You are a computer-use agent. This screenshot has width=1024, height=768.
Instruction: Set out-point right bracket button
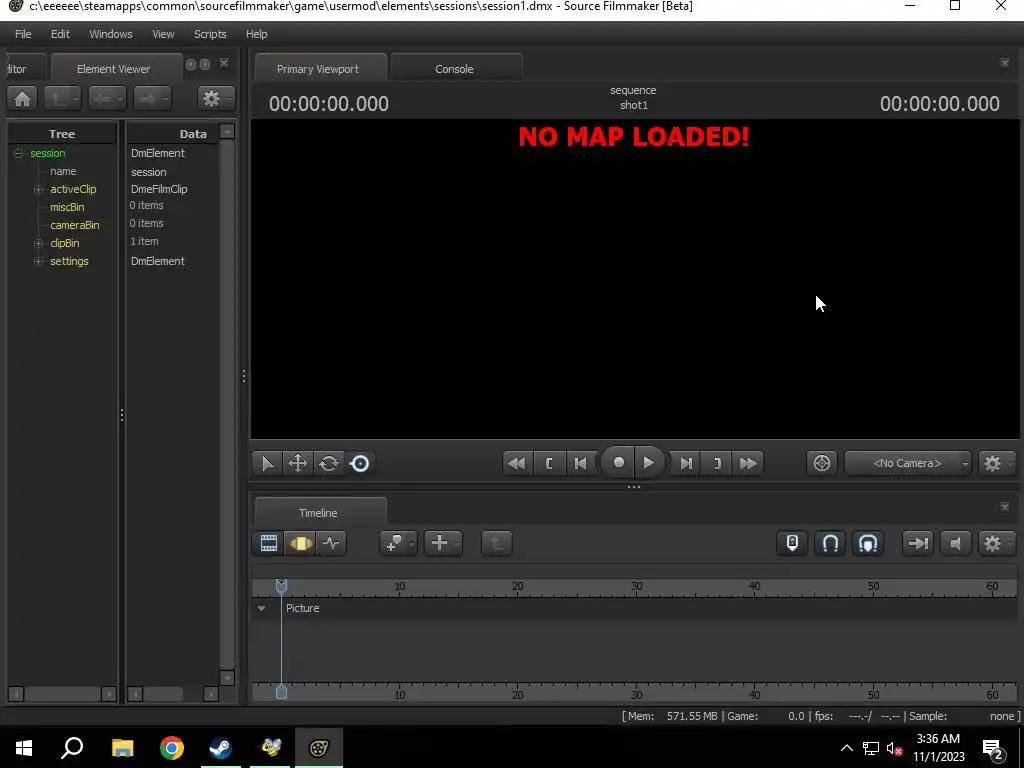tap(717, 464)
